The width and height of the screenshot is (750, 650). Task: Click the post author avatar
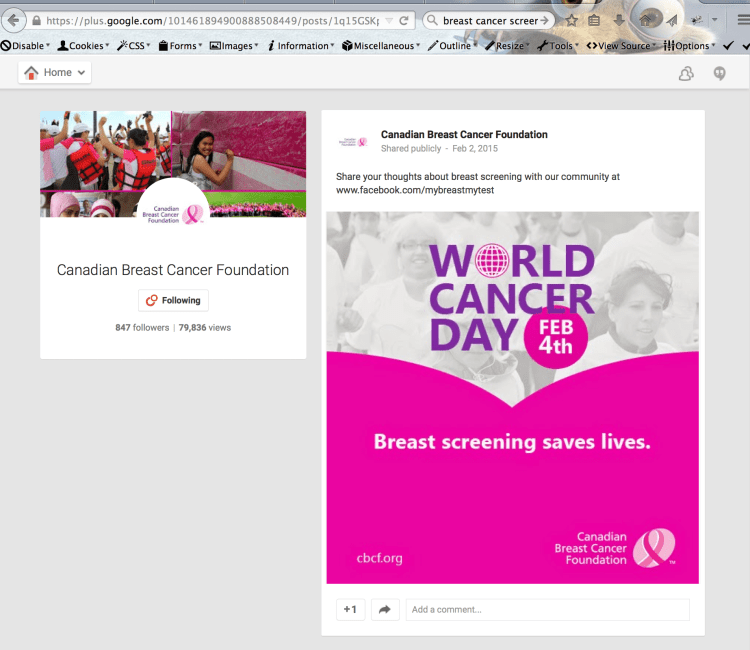[x=353, y=141]
